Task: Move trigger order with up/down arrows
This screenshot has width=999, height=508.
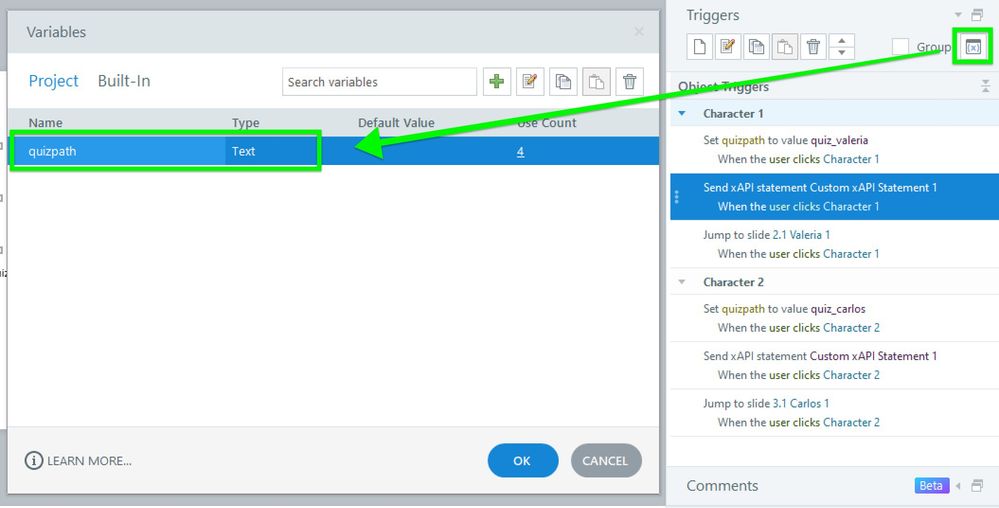Action: (x=842, y=47)
